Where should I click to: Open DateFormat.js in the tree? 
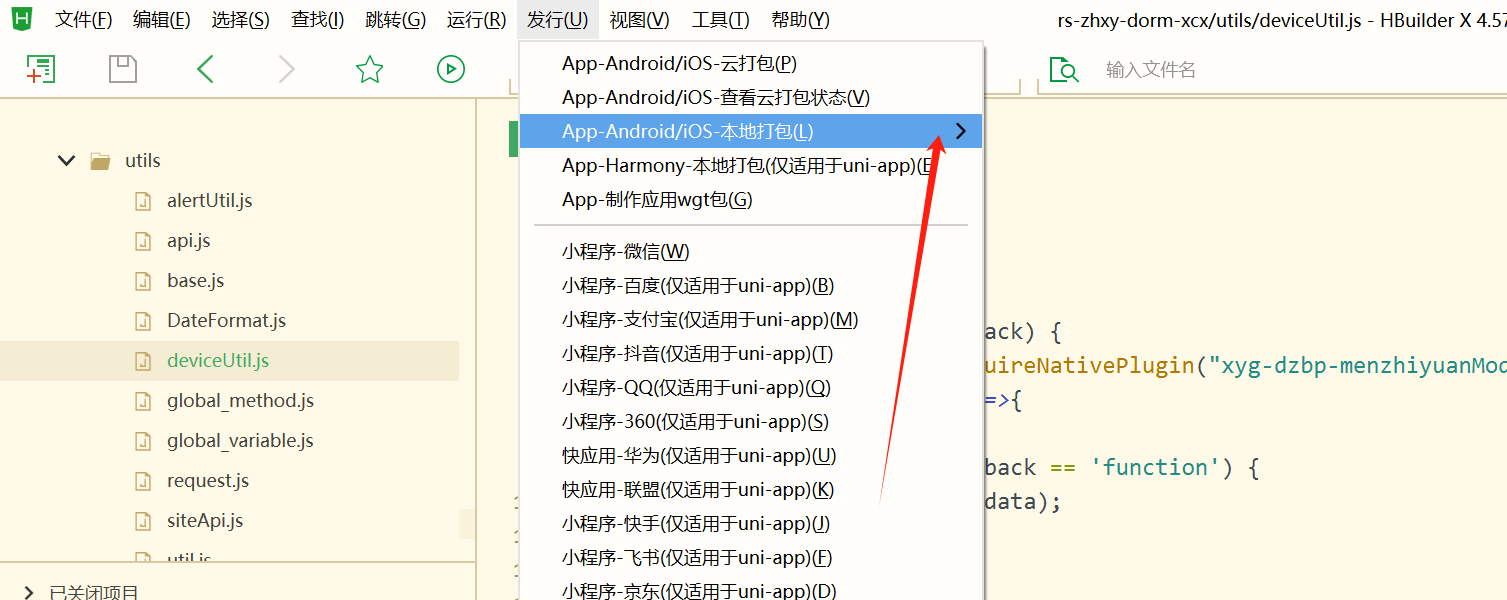pos(227,321)
